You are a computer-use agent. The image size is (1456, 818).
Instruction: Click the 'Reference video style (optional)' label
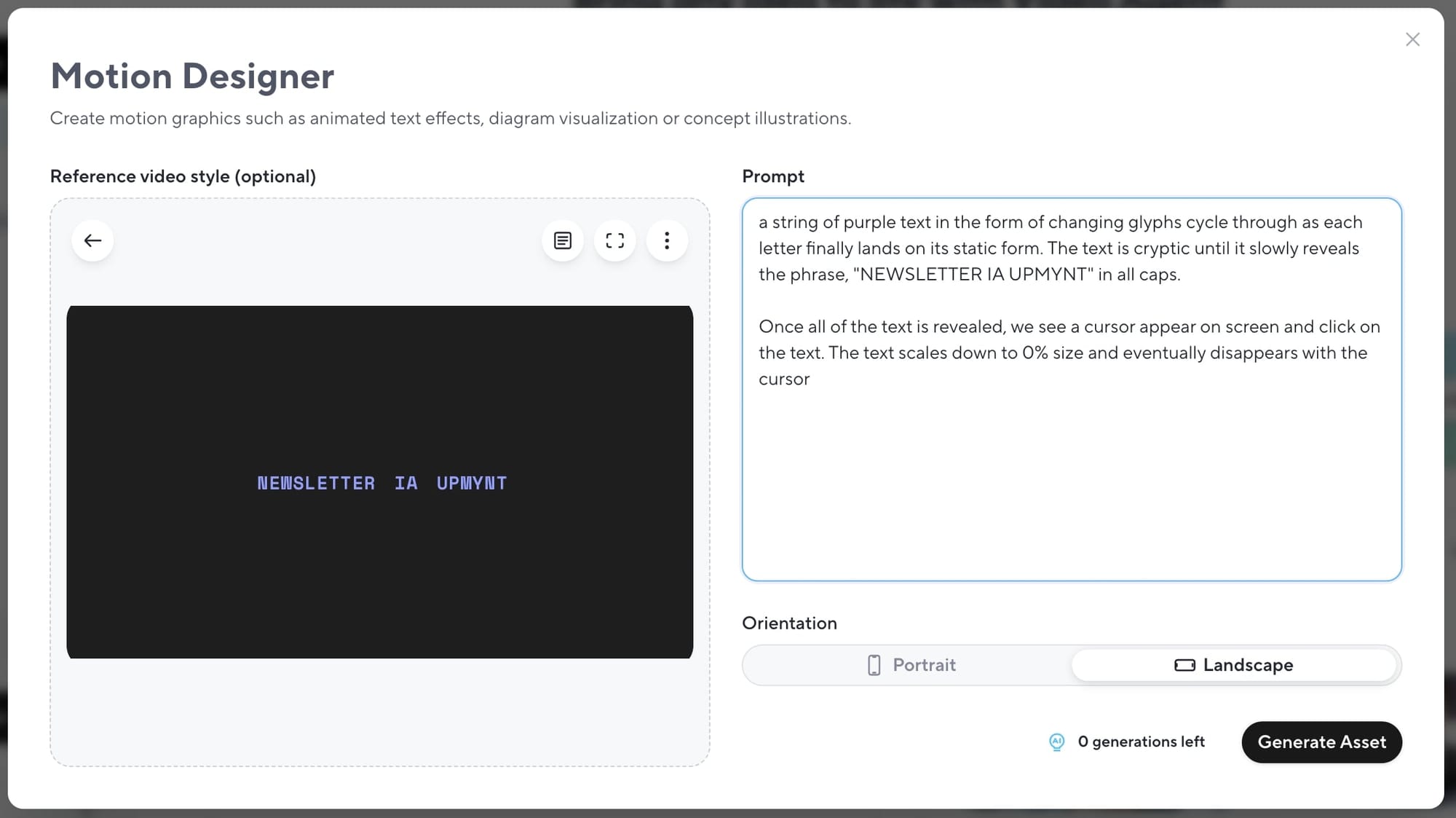coord(183,176)
